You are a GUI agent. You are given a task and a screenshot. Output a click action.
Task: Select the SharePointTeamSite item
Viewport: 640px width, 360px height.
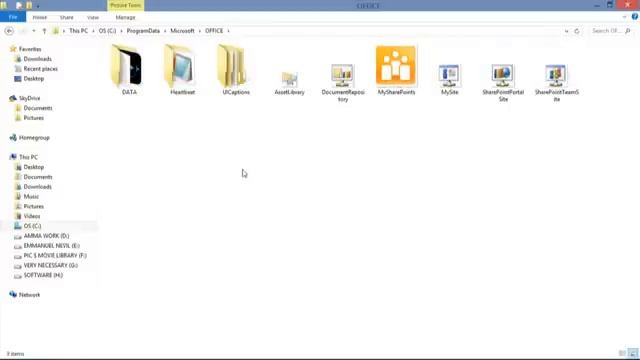tap(556, 83)
